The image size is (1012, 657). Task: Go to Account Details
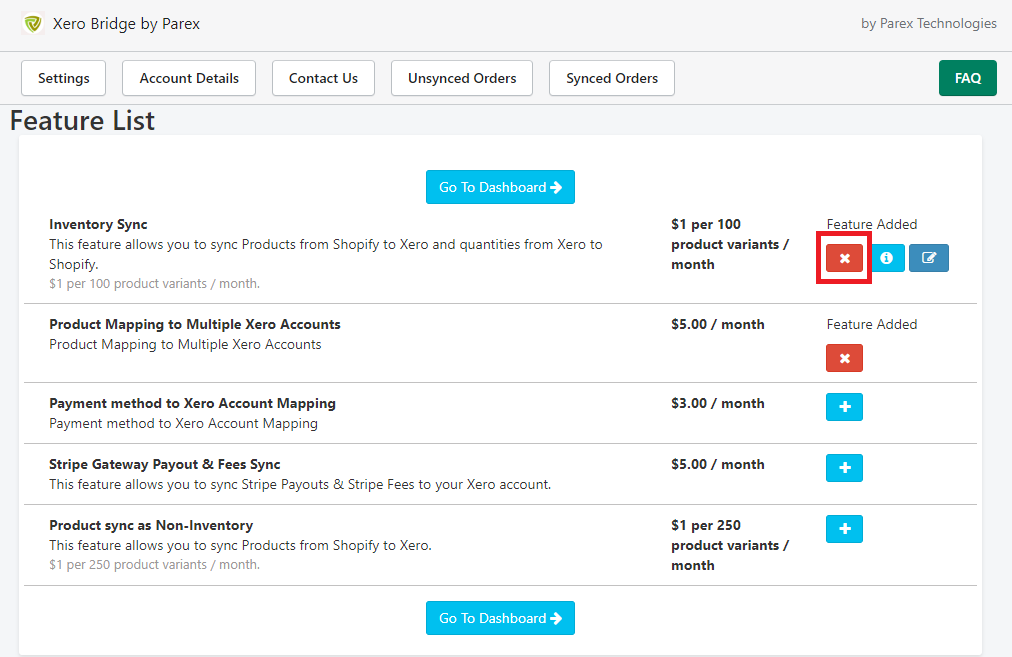189,78
